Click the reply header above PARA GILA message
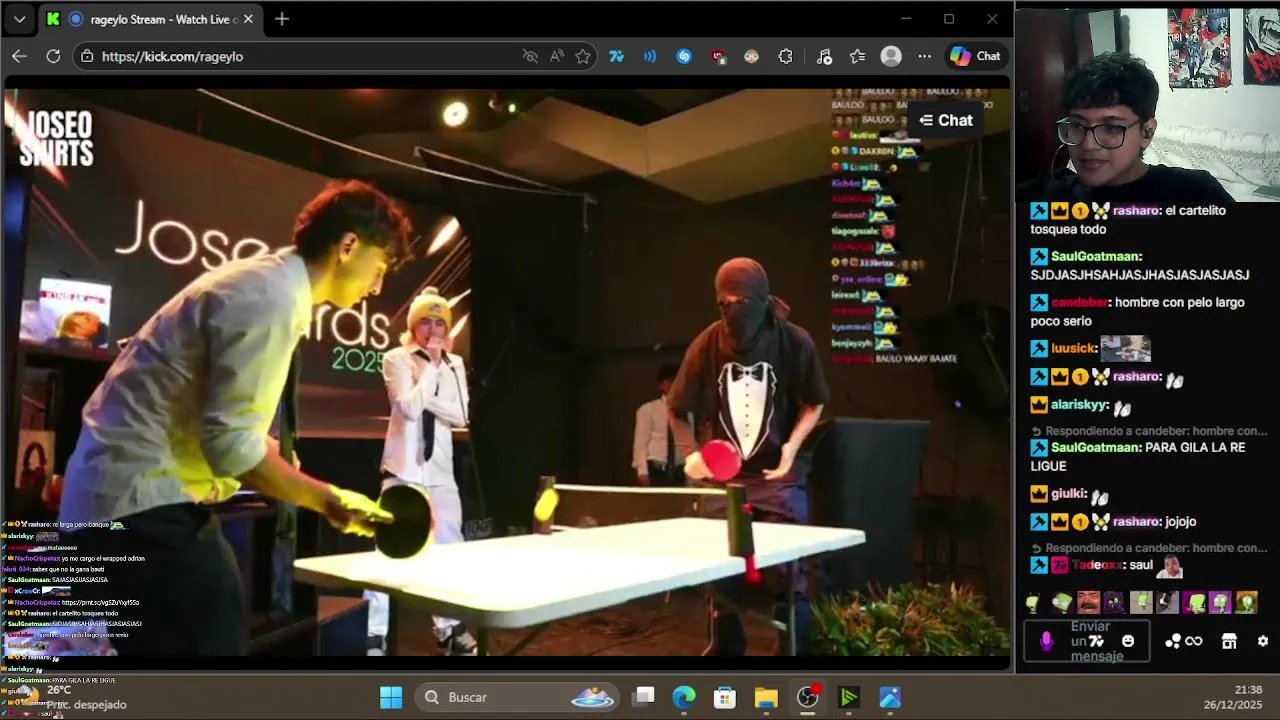The width and height of the screenshot is (1280, 720). pos(1150,431)
